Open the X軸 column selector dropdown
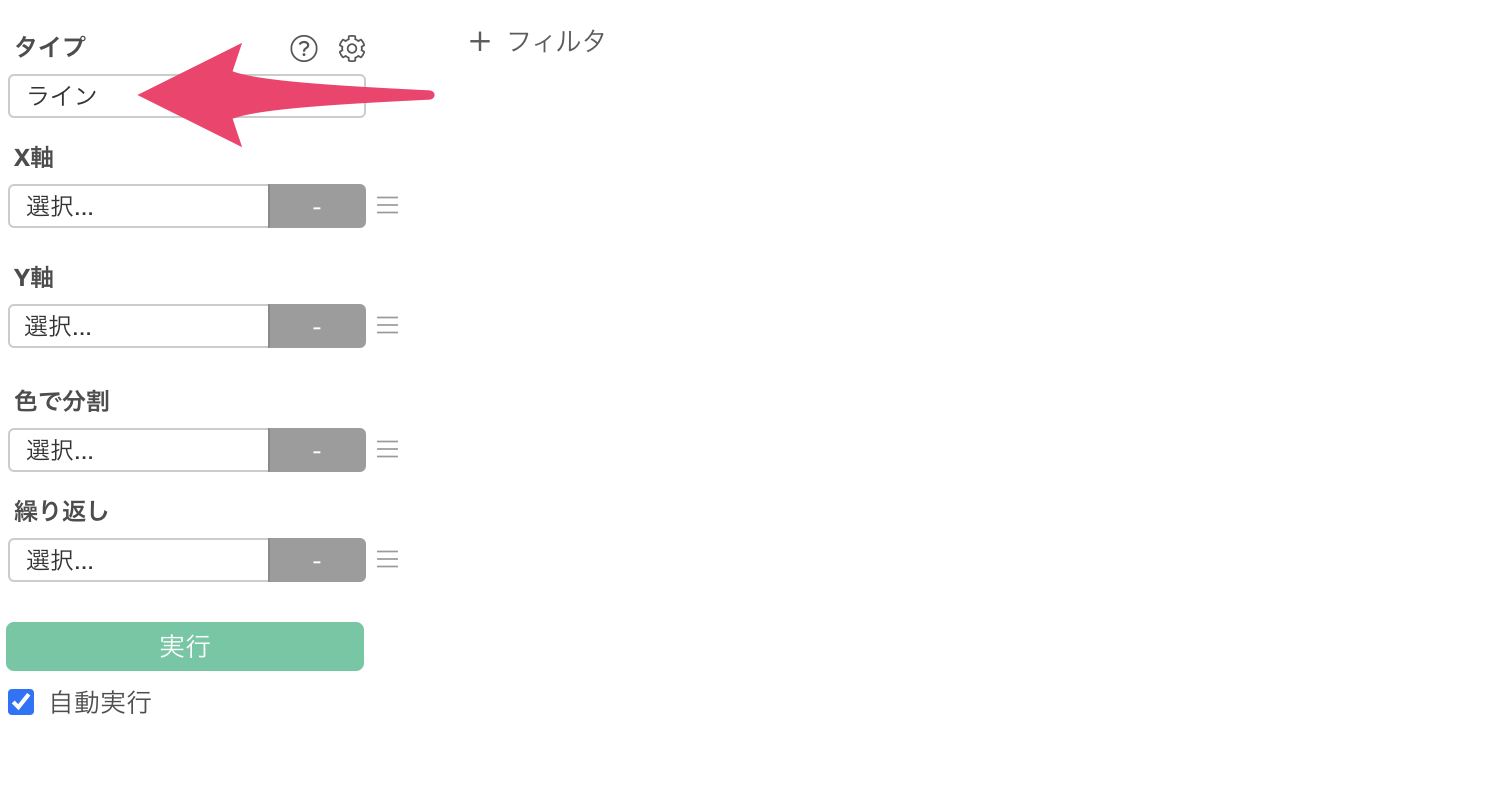The image size is (1502, 790). 139,206
